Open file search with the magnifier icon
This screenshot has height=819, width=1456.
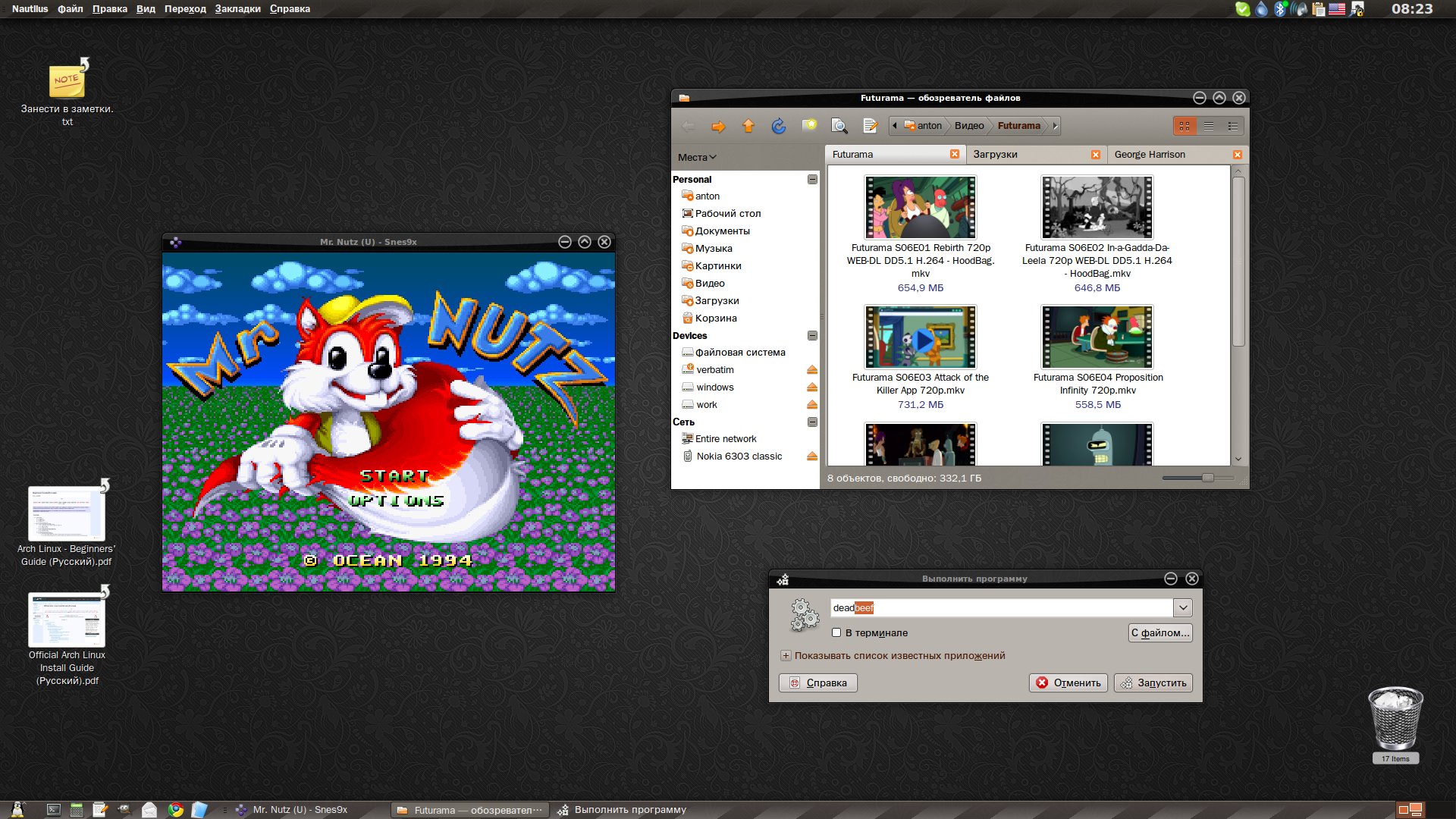[x=839, y=126]
